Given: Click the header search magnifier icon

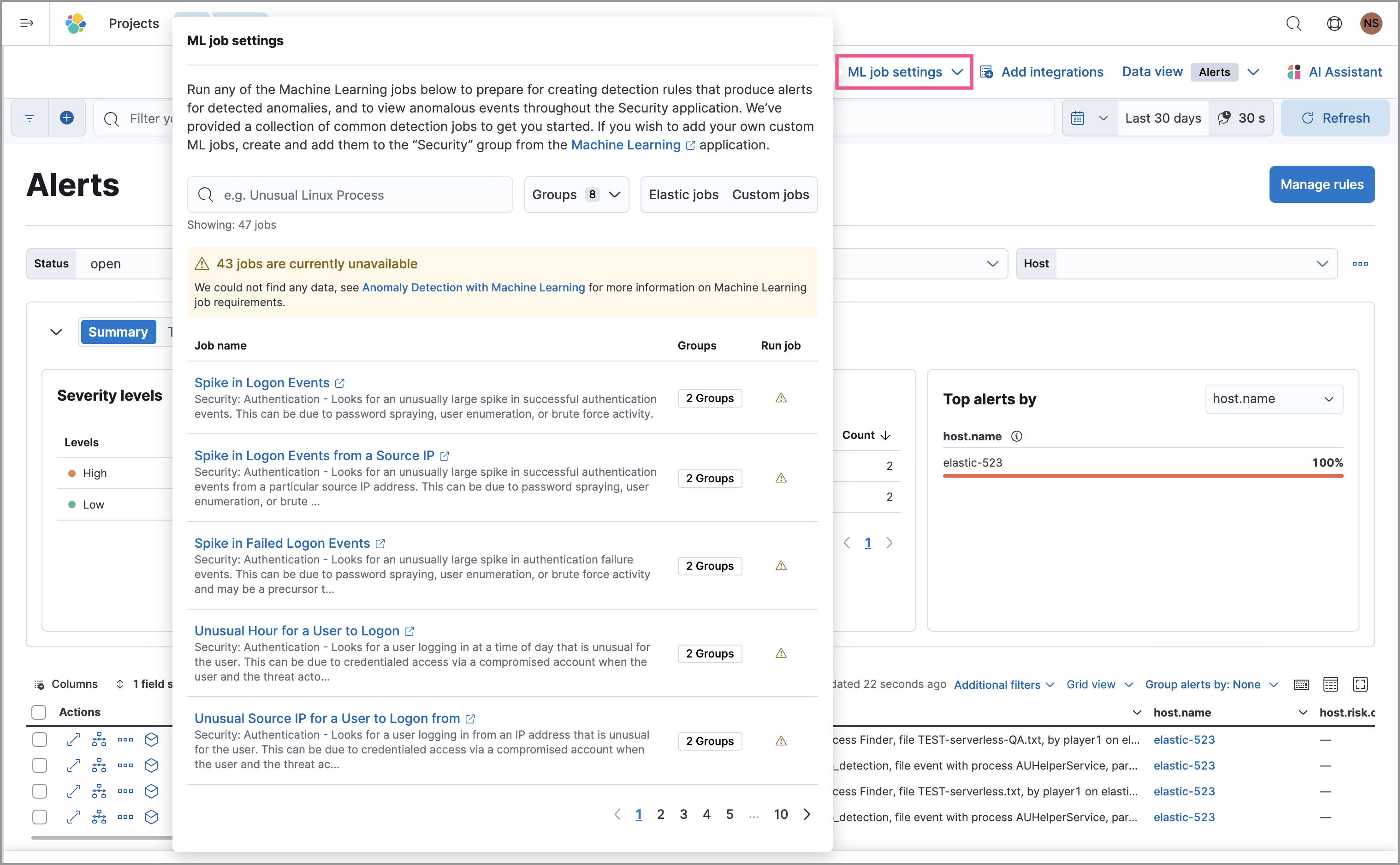Looking at the screenshot, I should tap(1293, 24).
